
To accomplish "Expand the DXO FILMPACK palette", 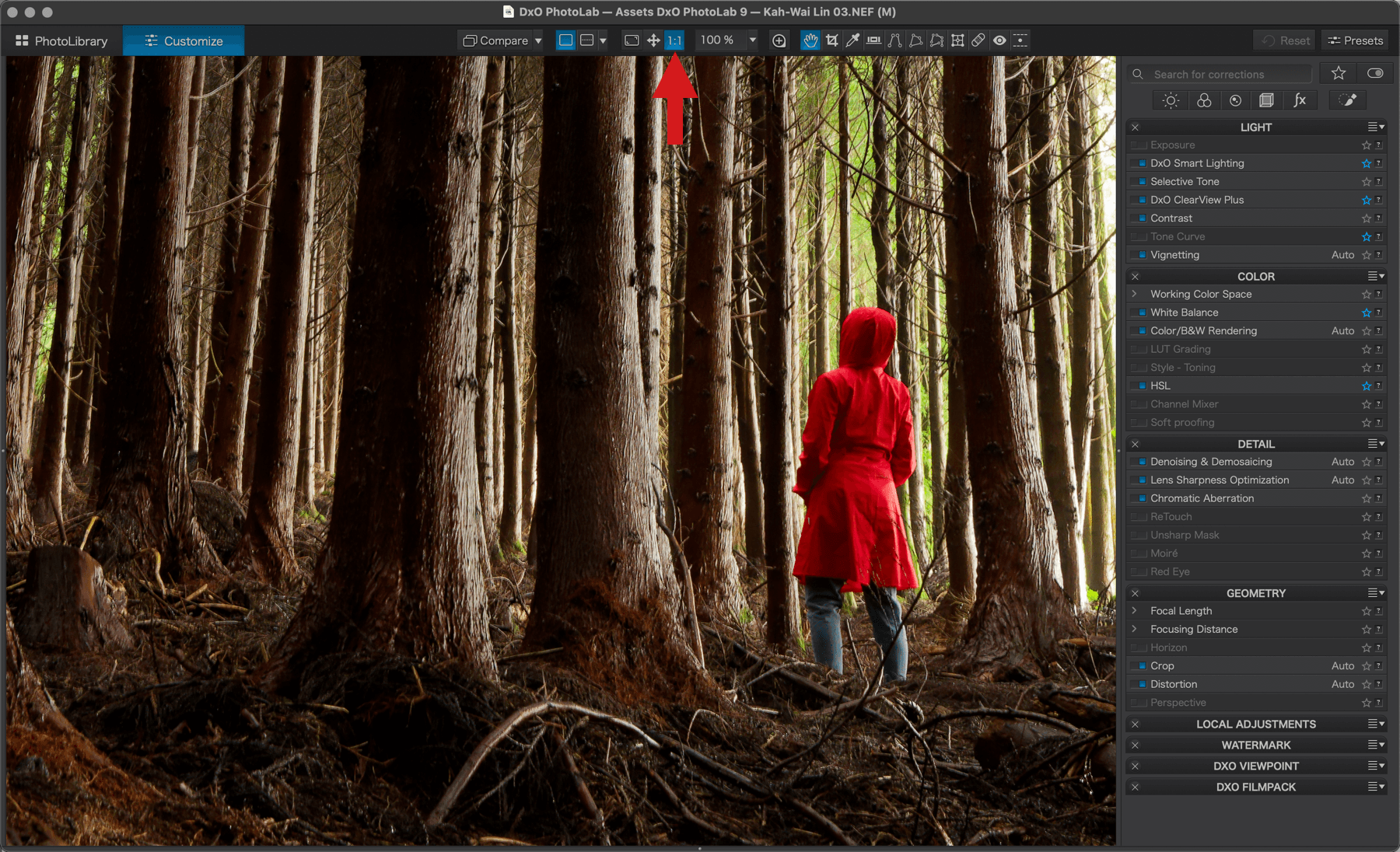I will (x=1255, y=787).
